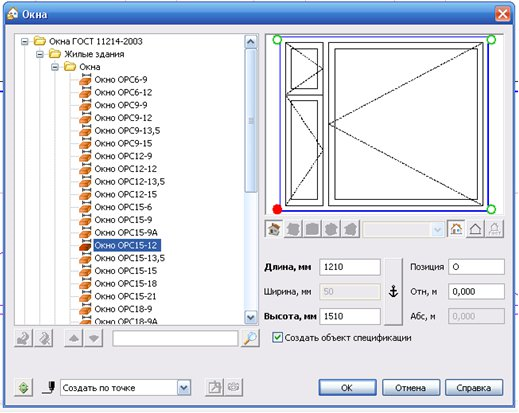Select tree item Окно ОРС15-9
Viewport: 519px width, 413px height.
coord(123,220)
